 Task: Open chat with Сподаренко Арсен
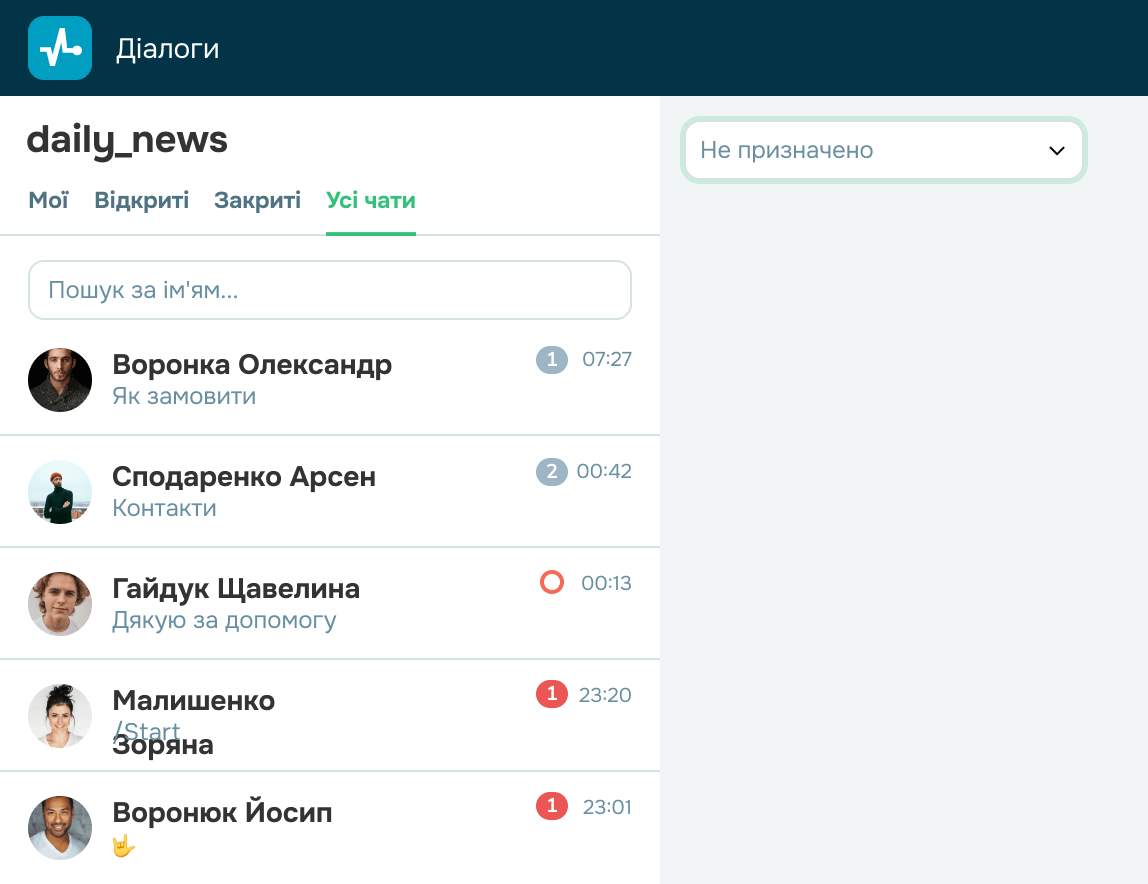pyautogui.click(x=329, y=491)
